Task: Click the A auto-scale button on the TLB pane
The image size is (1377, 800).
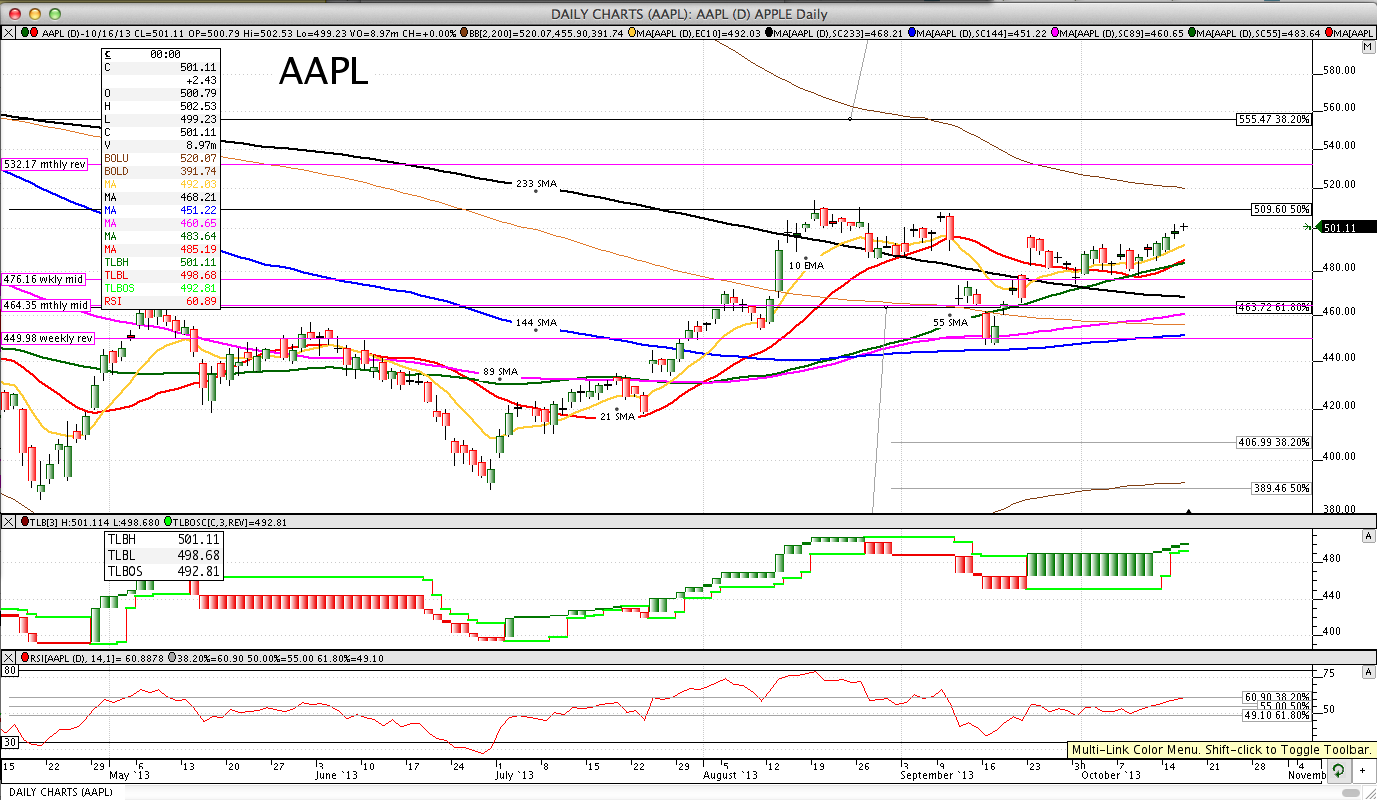Action: pyautogui.click(x=1367, y=536)
